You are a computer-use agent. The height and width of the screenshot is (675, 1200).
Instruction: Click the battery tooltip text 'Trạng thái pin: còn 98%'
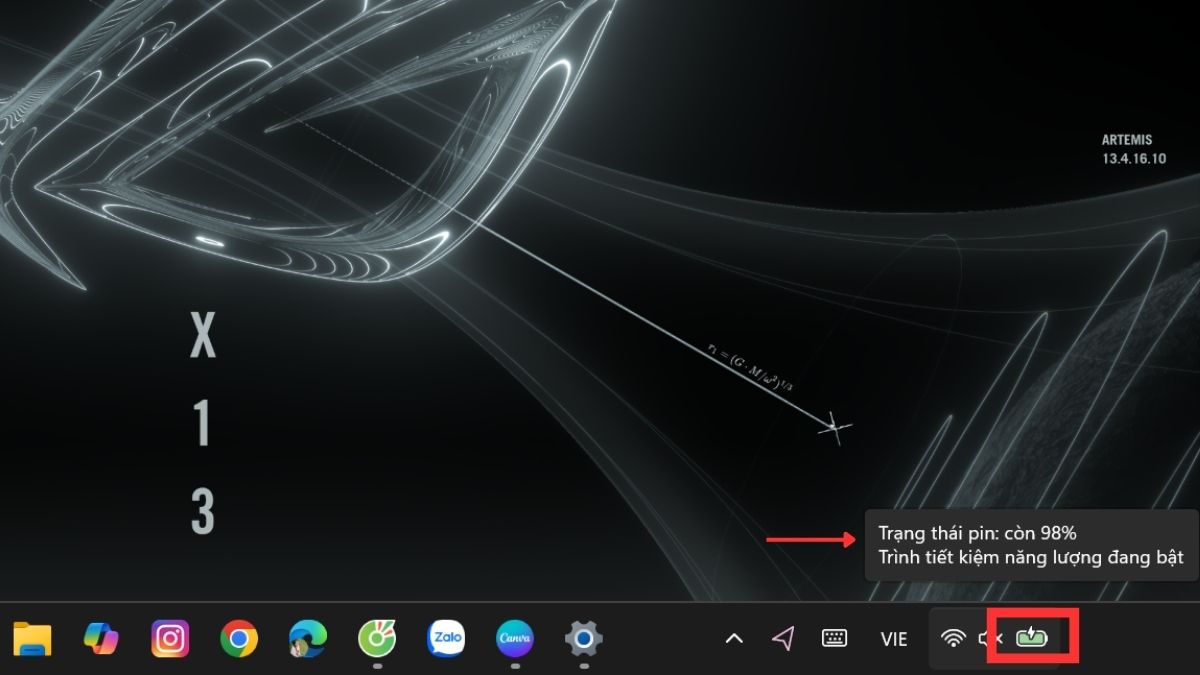pyautogui.click(x=977, y=533)
